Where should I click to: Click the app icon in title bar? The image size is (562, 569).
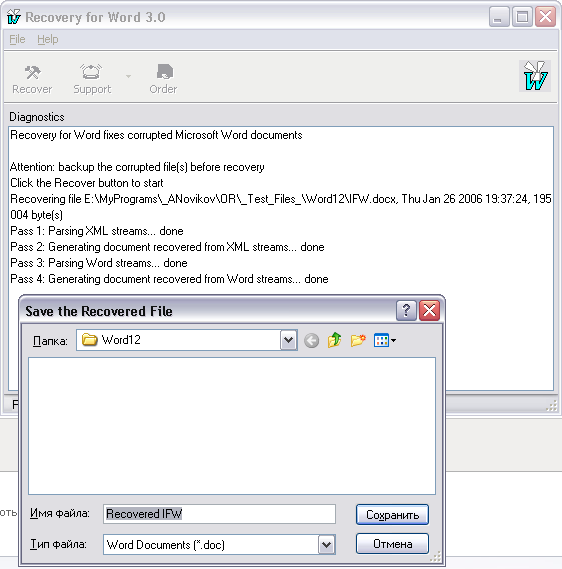[x=14, y=17]
